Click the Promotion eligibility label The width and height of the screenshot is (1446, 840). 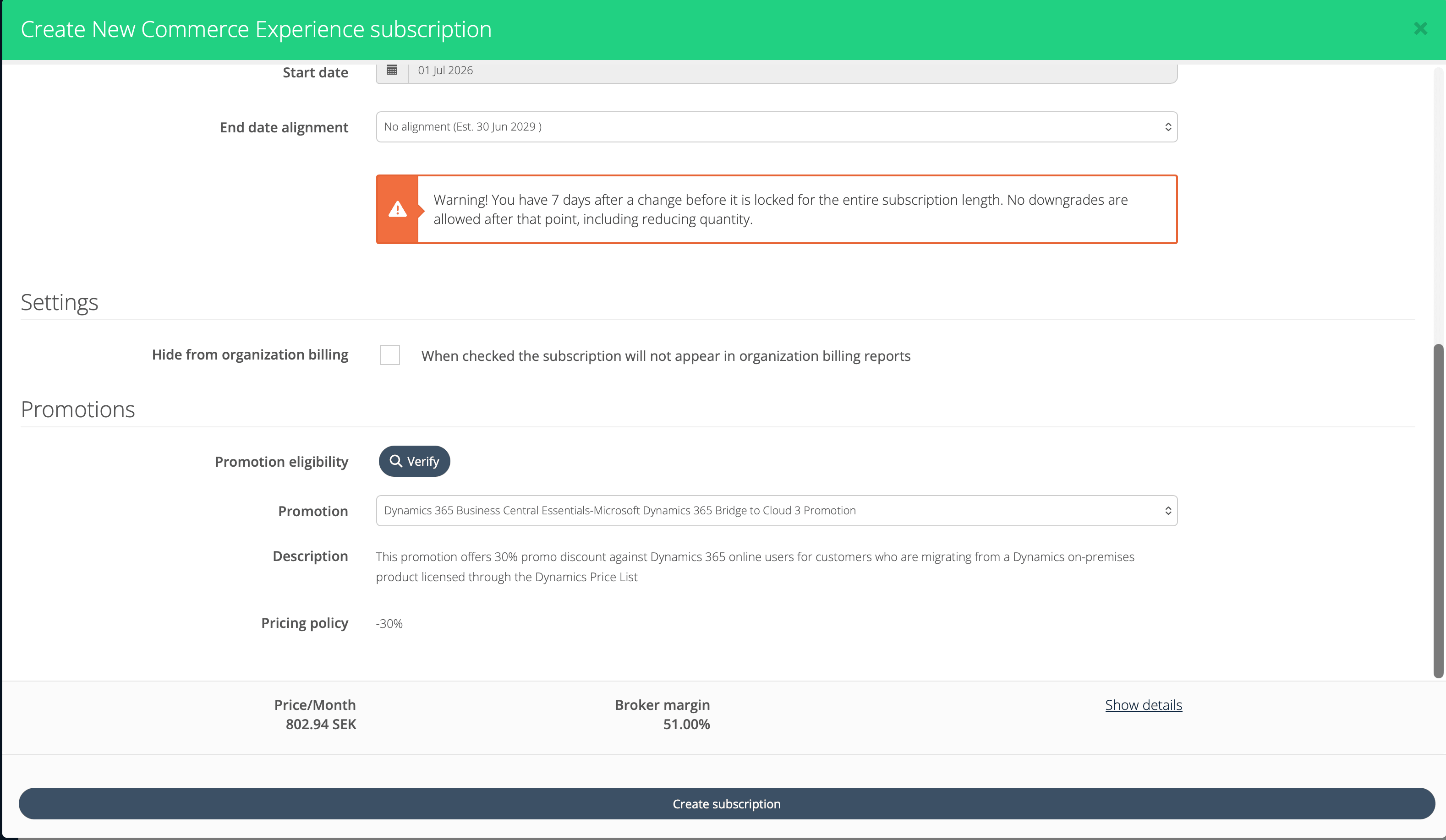pyautogui.click(x=281, y=462)
